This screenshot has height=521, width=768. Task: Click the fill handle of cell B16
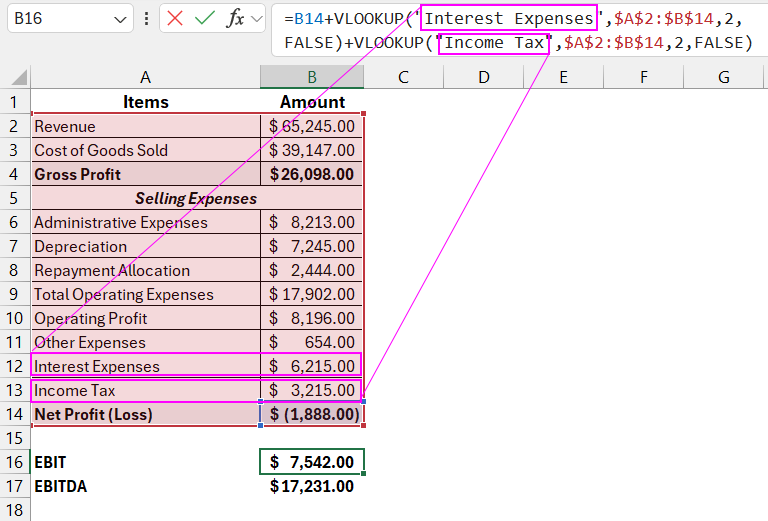(363, 474)
